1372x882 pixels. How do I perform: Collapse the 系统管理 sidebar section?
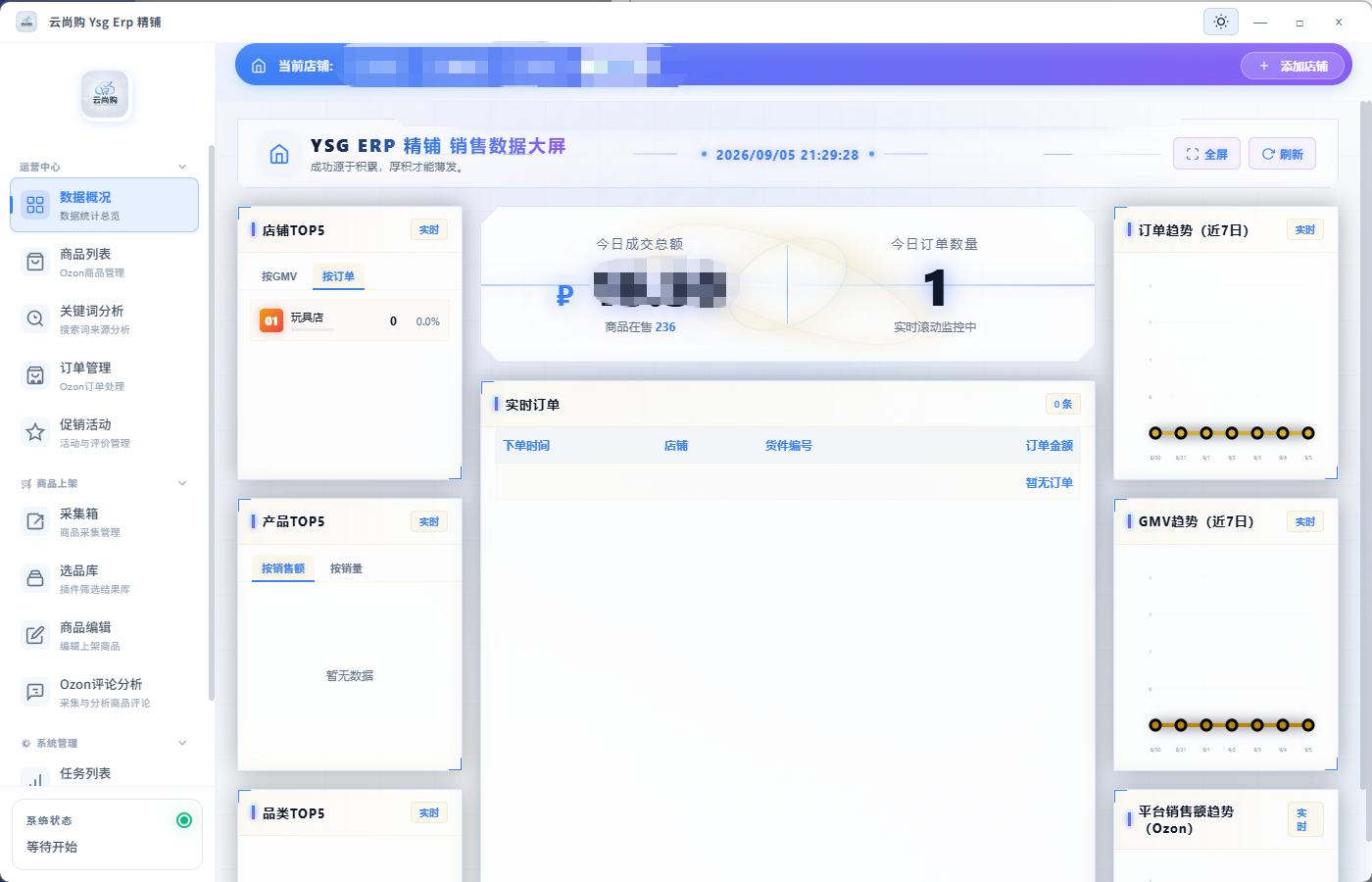[x=182, y=743]
